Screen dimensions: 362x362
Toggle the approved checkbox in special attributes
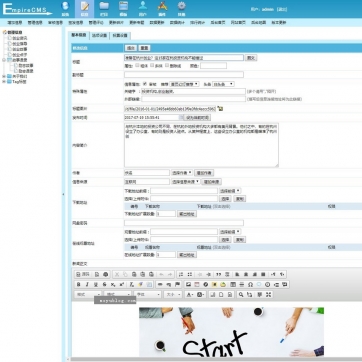145,84
